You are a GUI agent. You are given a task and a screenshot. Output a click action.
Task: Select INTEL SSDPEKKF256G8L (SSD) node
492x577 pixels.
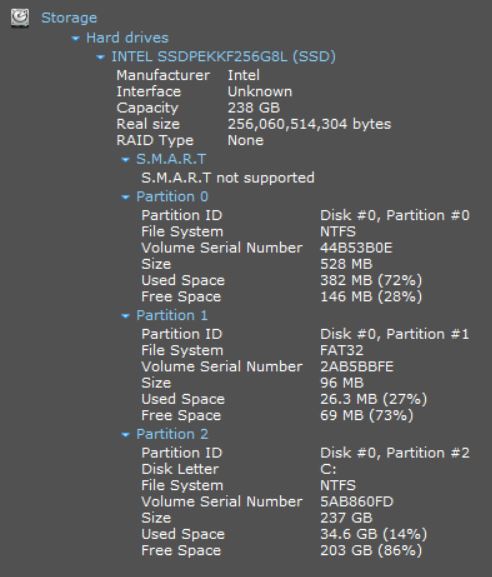point(223,57)
